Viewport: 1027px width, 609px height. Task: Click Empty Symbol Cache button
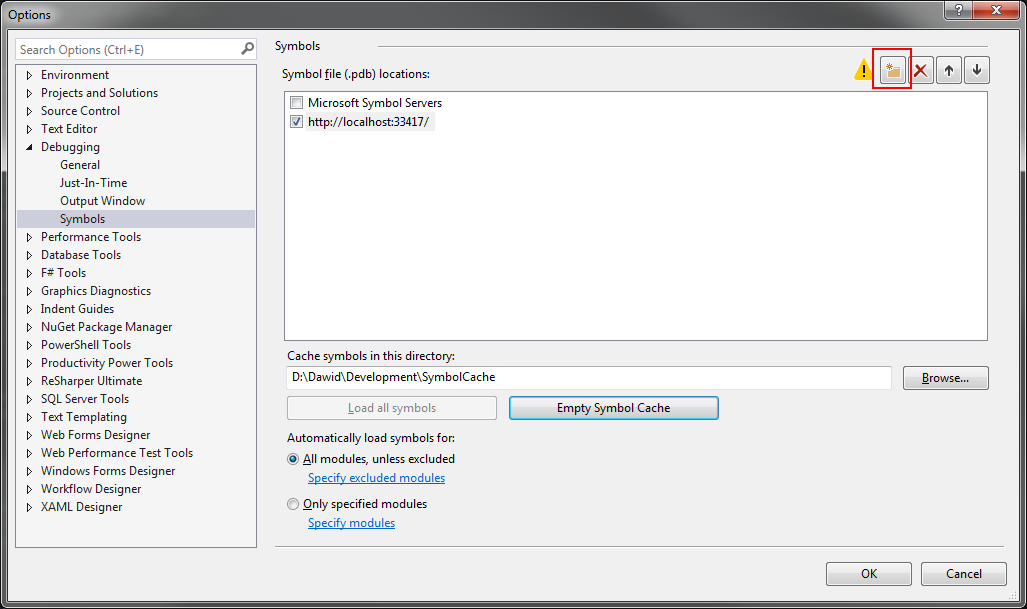click(614, 408)
